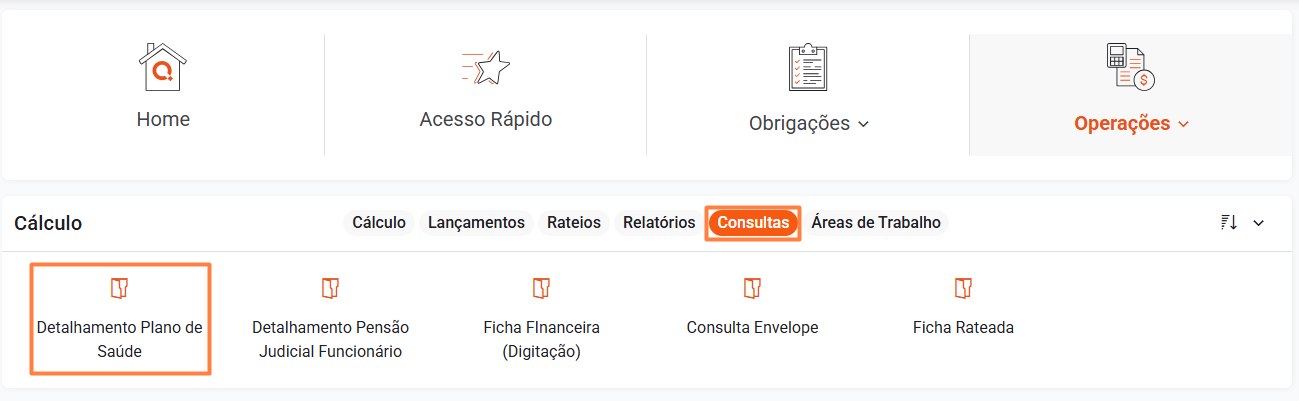The image size is (1299, 401).
Task: Switch to the Lançamentos tab
Action: click(476, 223)
